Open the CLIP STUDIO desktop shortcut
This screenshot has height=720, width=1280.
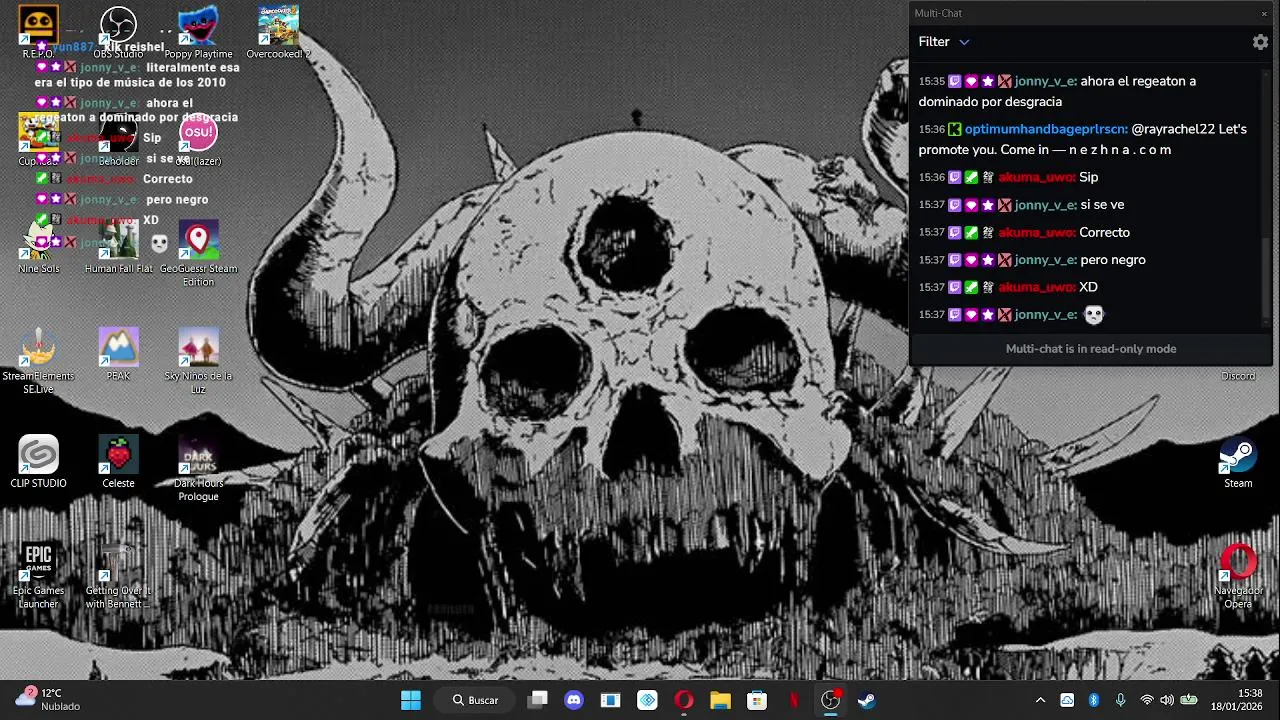coord(38,462)
